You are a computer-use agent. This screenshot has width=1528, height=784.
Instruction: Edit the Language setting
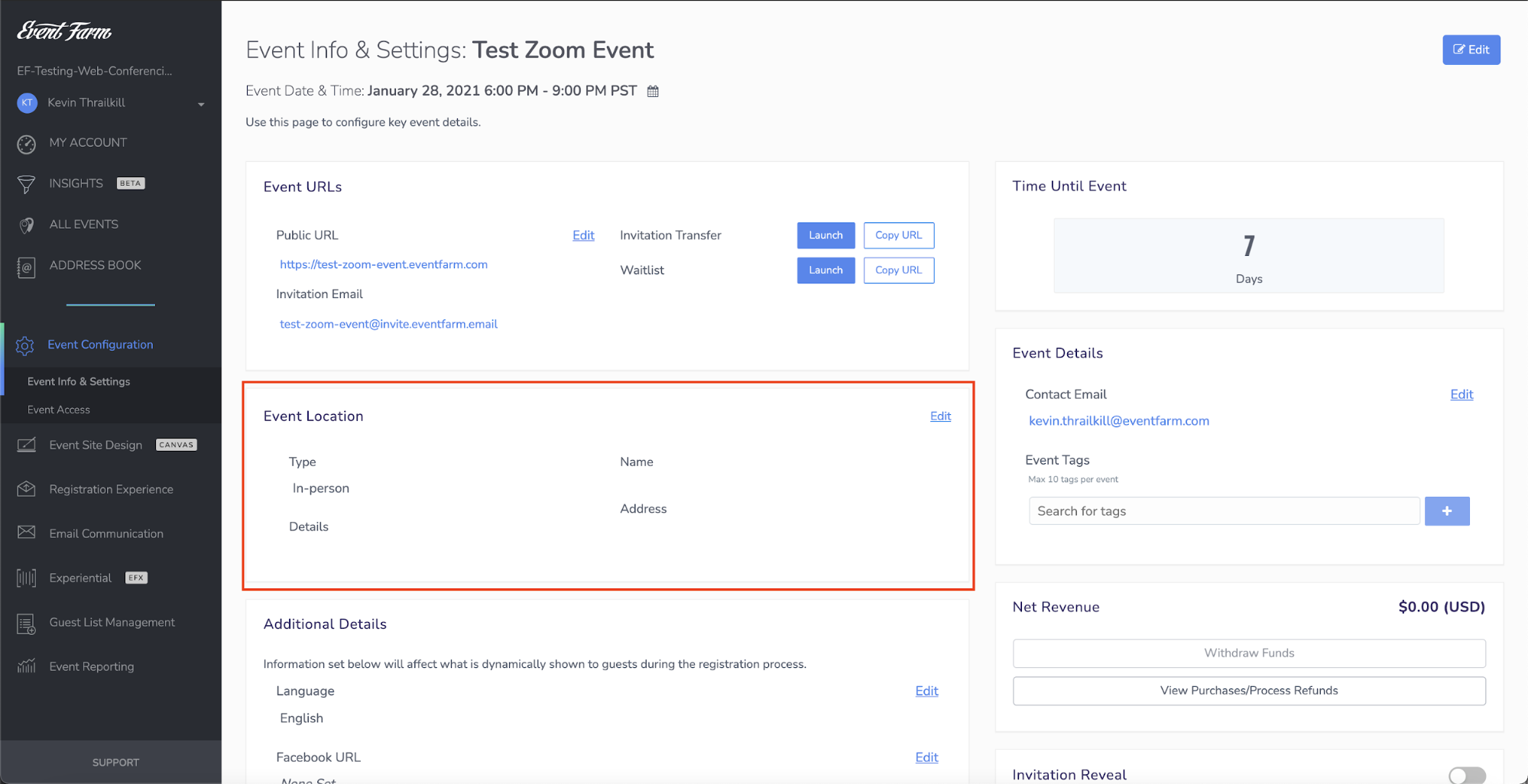[x=926, y=691]
